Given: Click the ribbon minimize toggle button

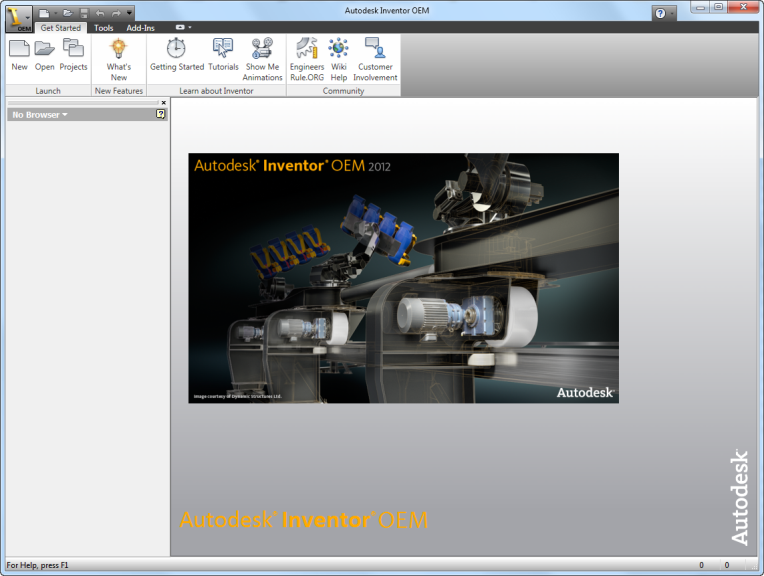Looking at the screenshot, I should pyautogui.click(x=180, y=27).
